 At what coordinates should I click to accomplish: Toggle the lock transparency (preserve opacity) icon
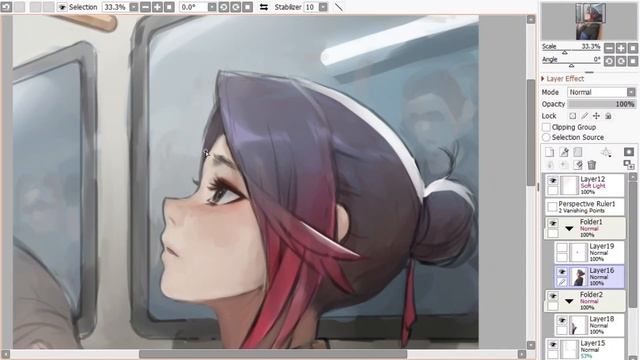(573, 116)
